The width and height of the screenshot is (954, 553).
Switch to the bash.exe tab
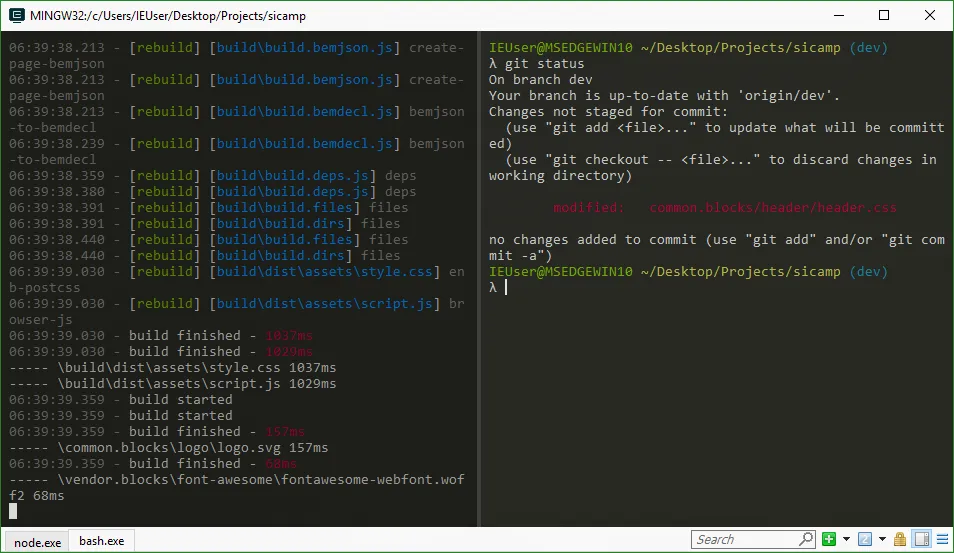(101, 541)
